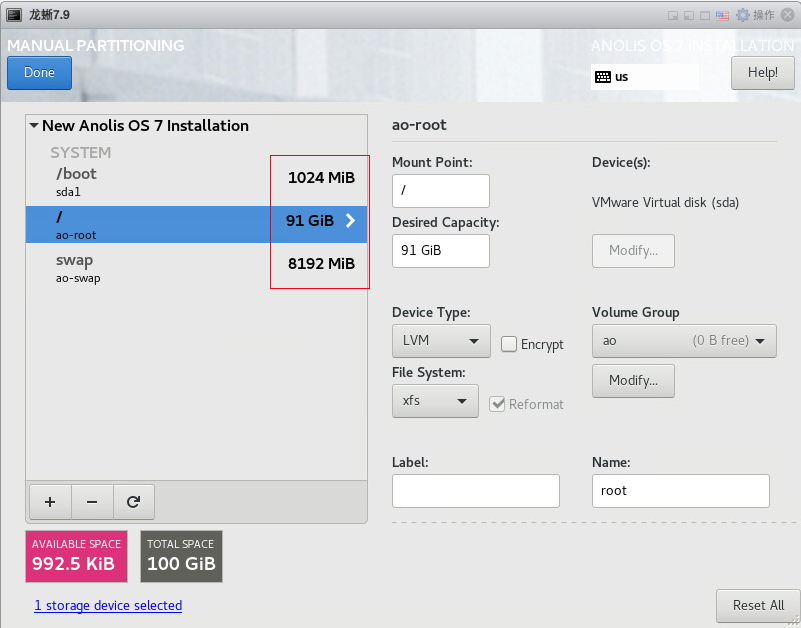This screenshot has height=628, width=801.
Task: Toggle the Encrypt checkbox
Action: coord(508,344)
